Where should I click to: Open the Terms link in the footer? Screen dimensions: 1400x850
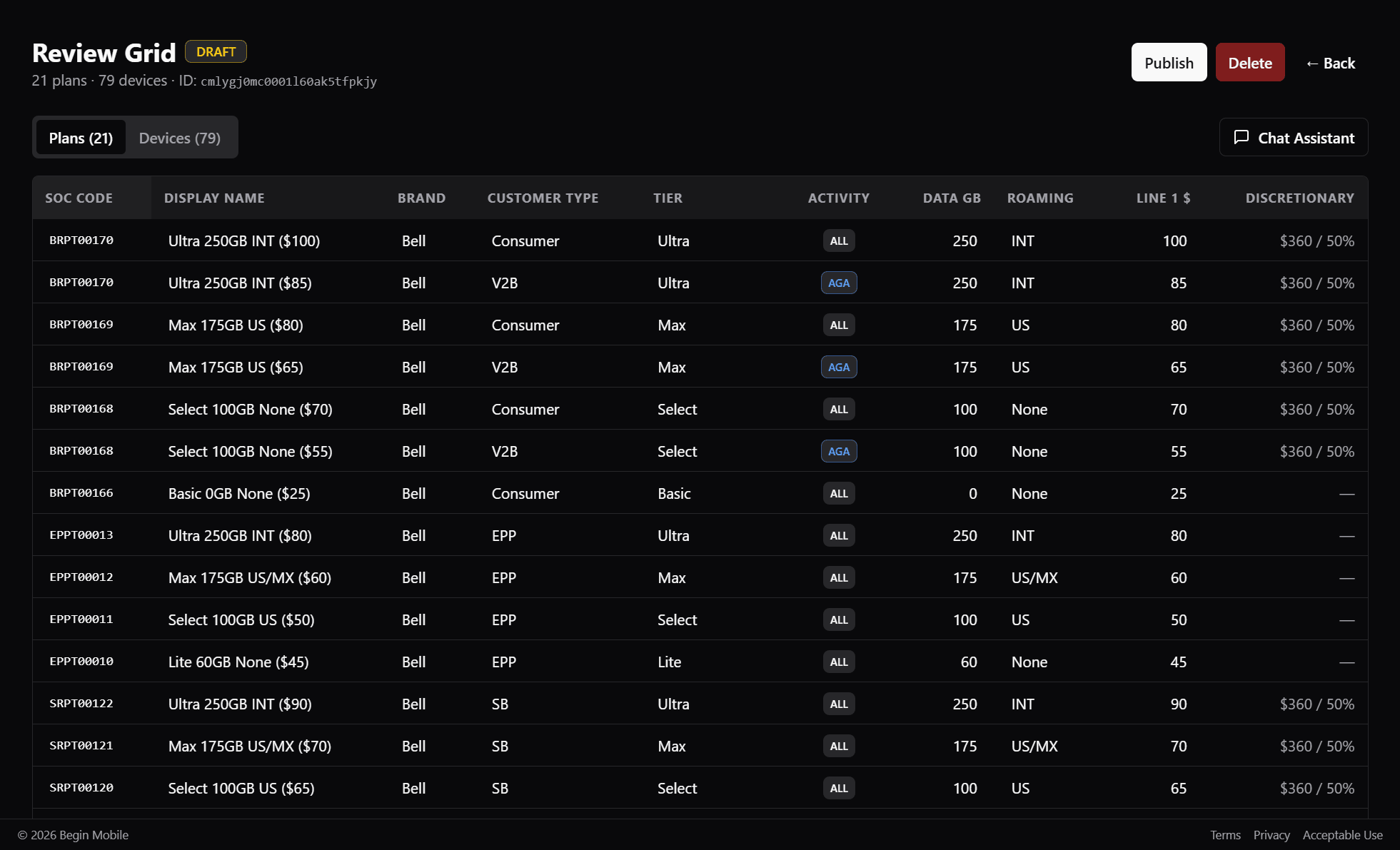pos(1225,834)
